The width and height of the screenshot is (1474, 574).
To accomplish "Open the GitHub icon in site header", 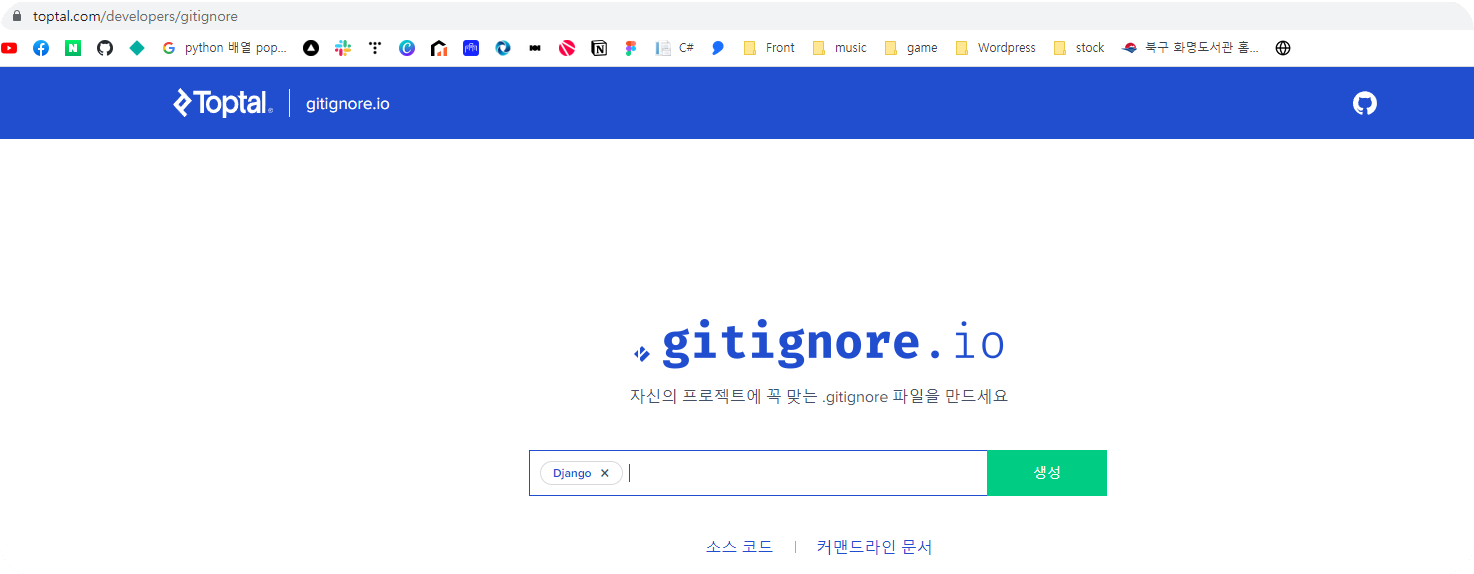I will [1364, 103].
